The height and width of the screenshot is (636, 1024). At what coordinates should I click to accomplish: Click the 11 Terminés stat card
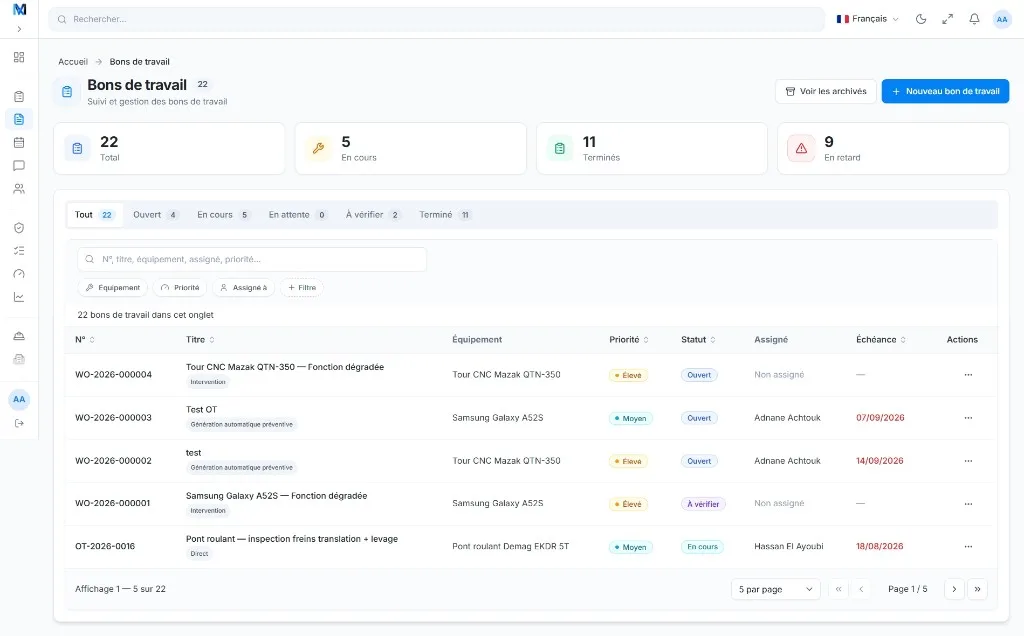pyautogui.click(x=652, y=149)
